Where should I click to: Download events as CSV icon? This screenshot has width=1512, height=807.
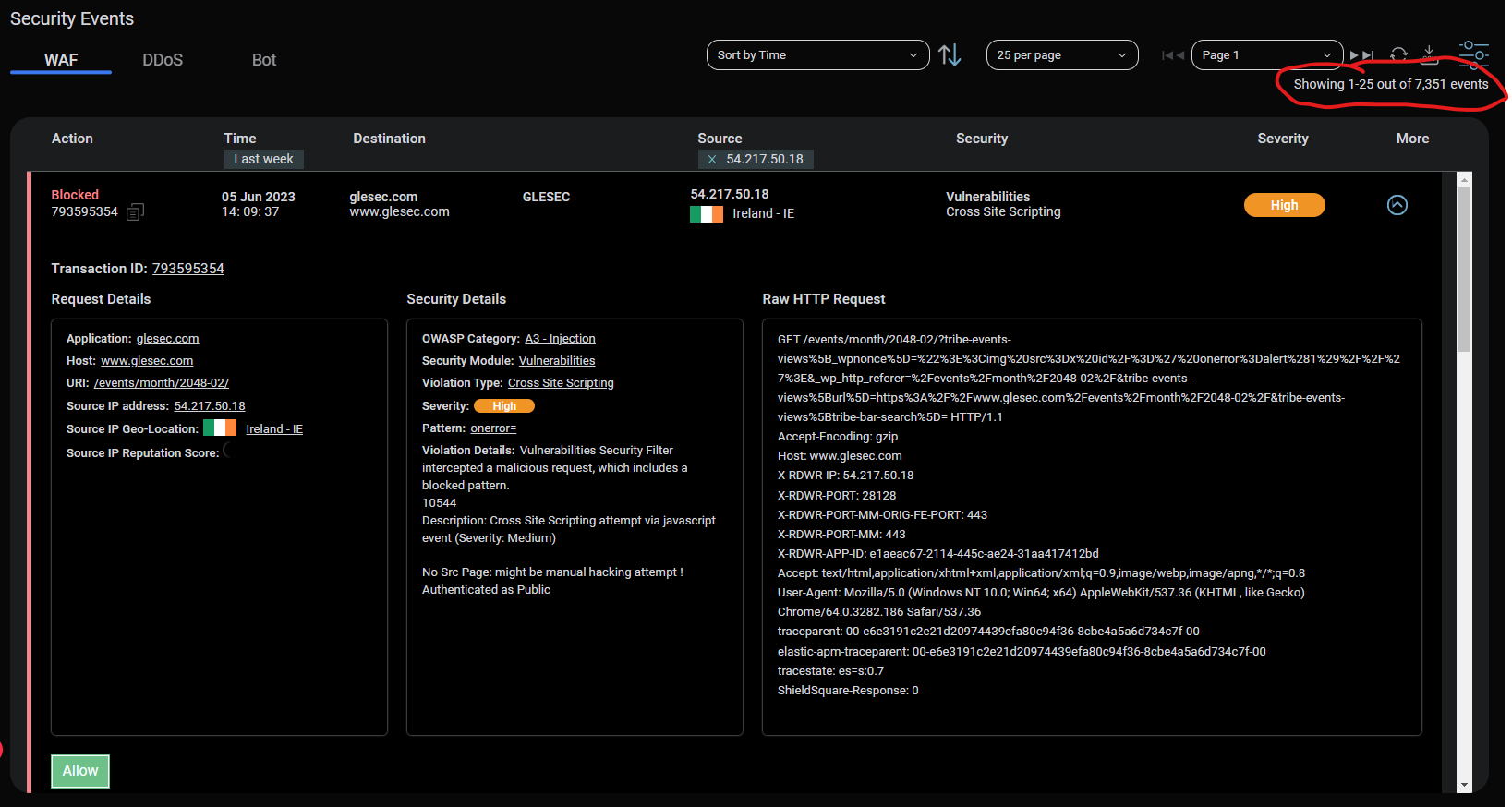tap(1429, 54)
